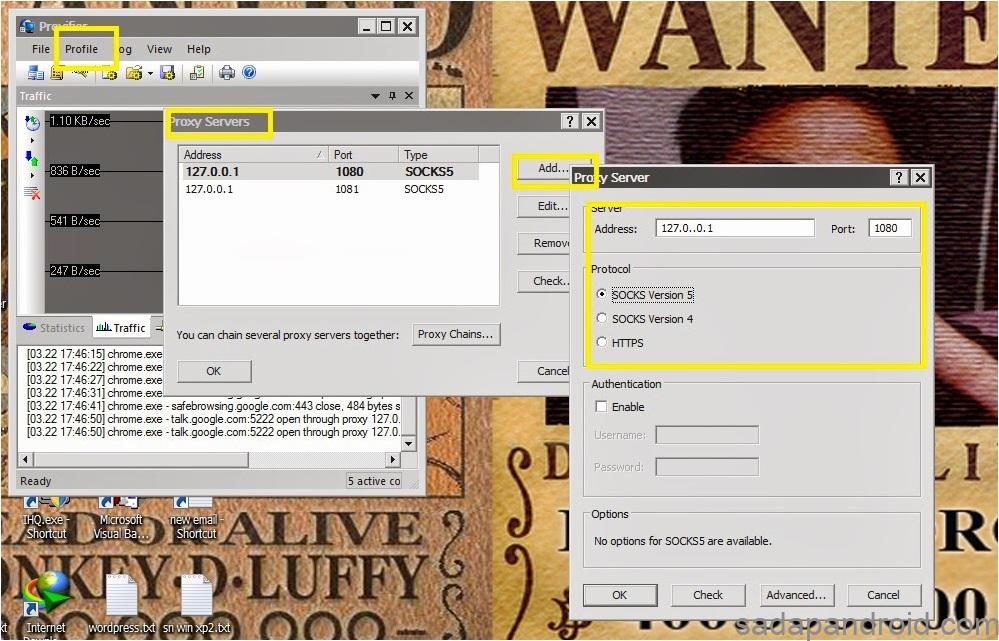Open the View menu
This screenshot has height=641, width=999.
point(159,49)
